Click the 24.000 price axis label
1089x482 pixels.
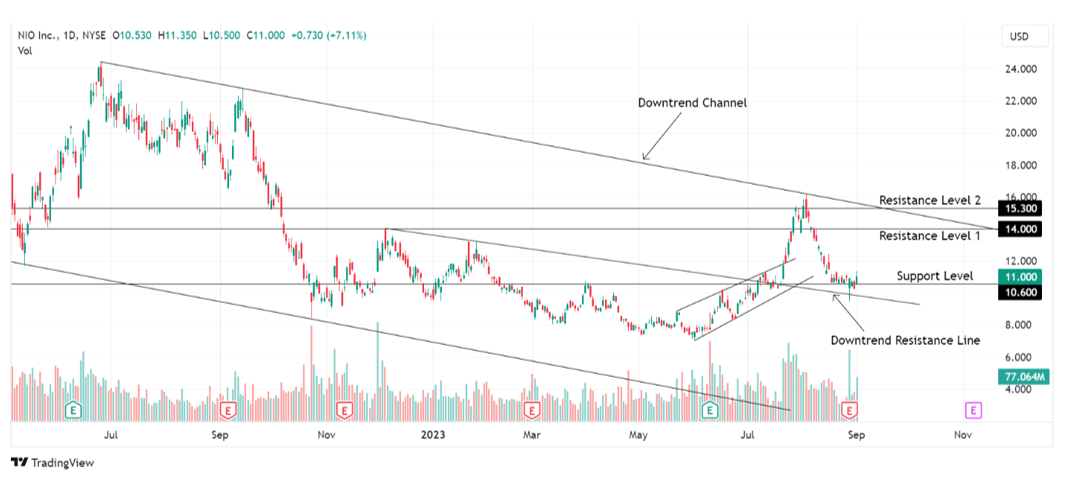[1022, 69]
